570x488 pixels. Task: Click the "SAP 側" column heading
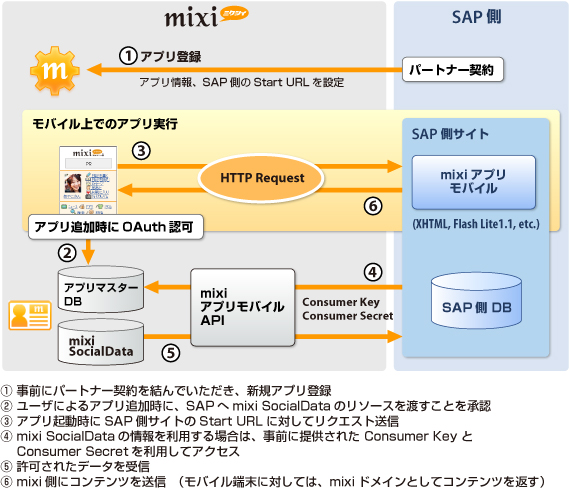point(477,17)
